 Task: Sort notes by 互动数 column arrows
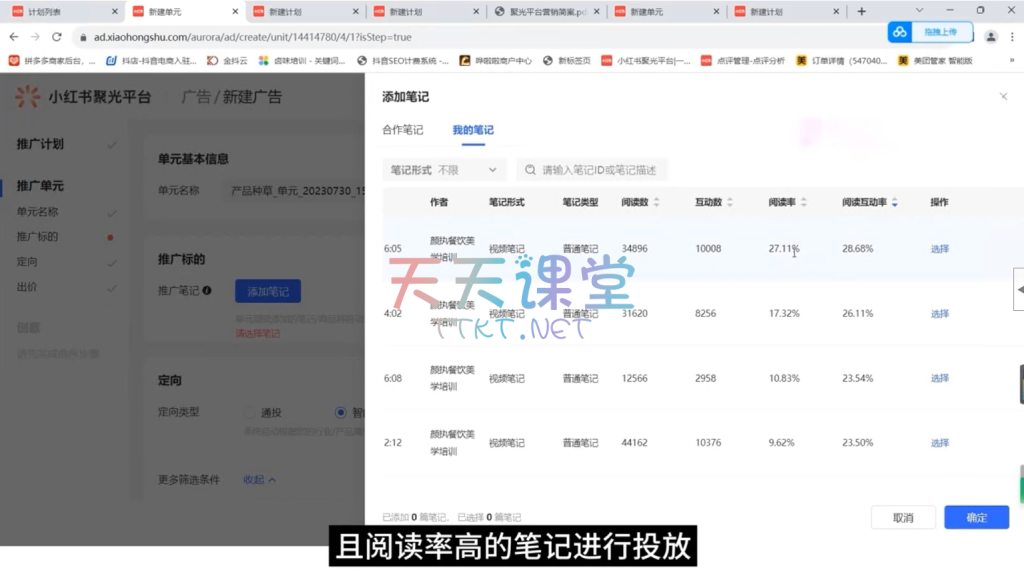pyautogui.click(x=730, y=202)
